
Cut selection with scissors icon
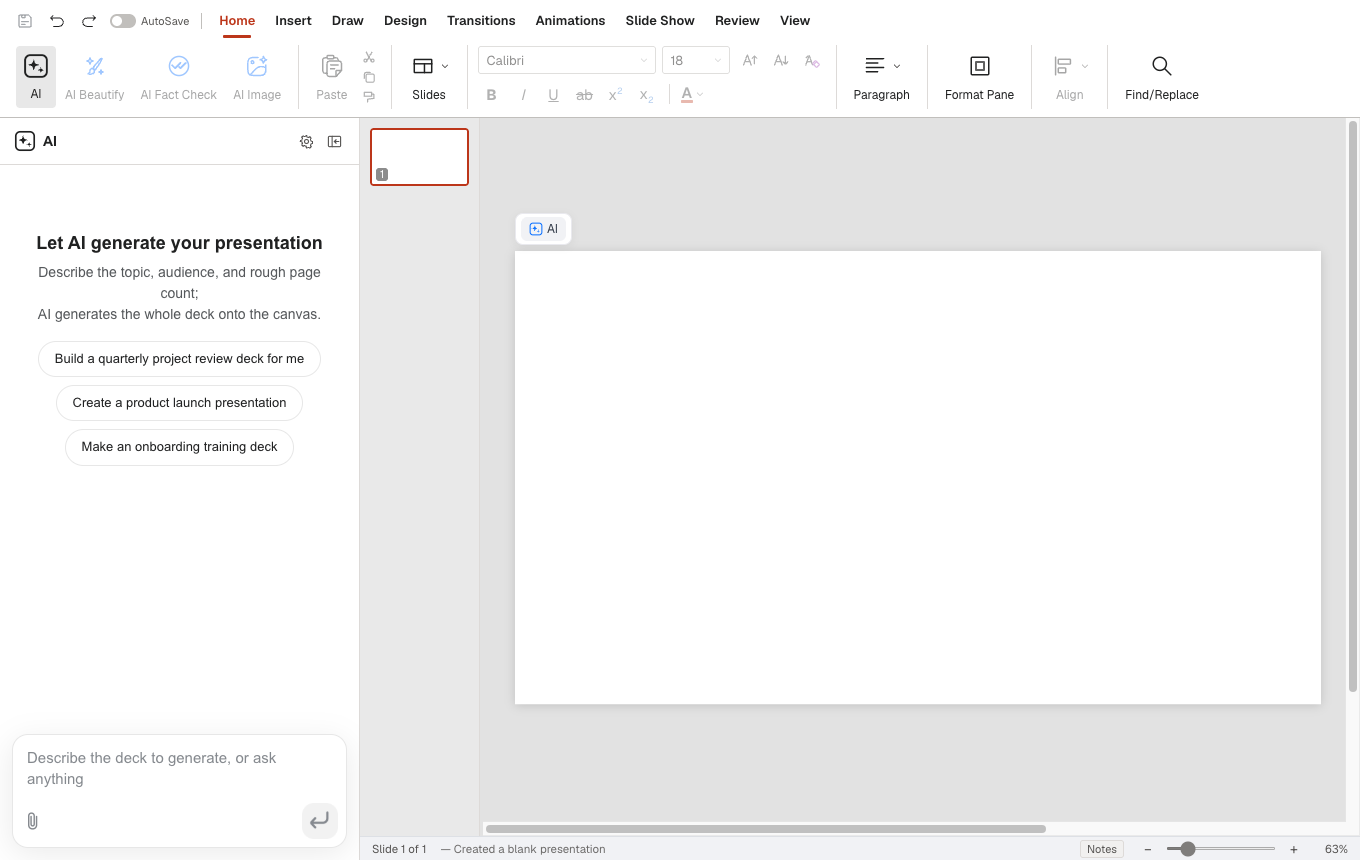point(369,58)
